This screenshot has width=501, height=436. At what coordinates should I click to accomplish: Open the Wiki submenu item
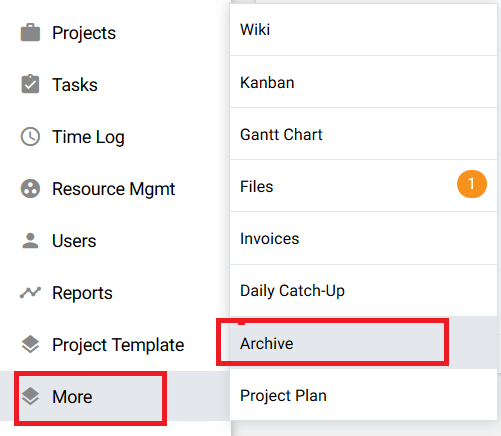pos(363,30)
